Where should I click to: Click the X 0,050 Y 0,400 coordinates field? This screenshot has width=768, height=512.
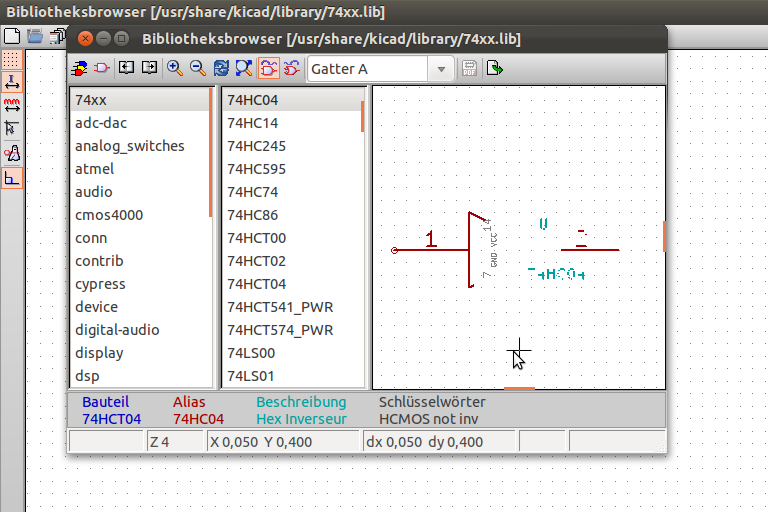283,442
